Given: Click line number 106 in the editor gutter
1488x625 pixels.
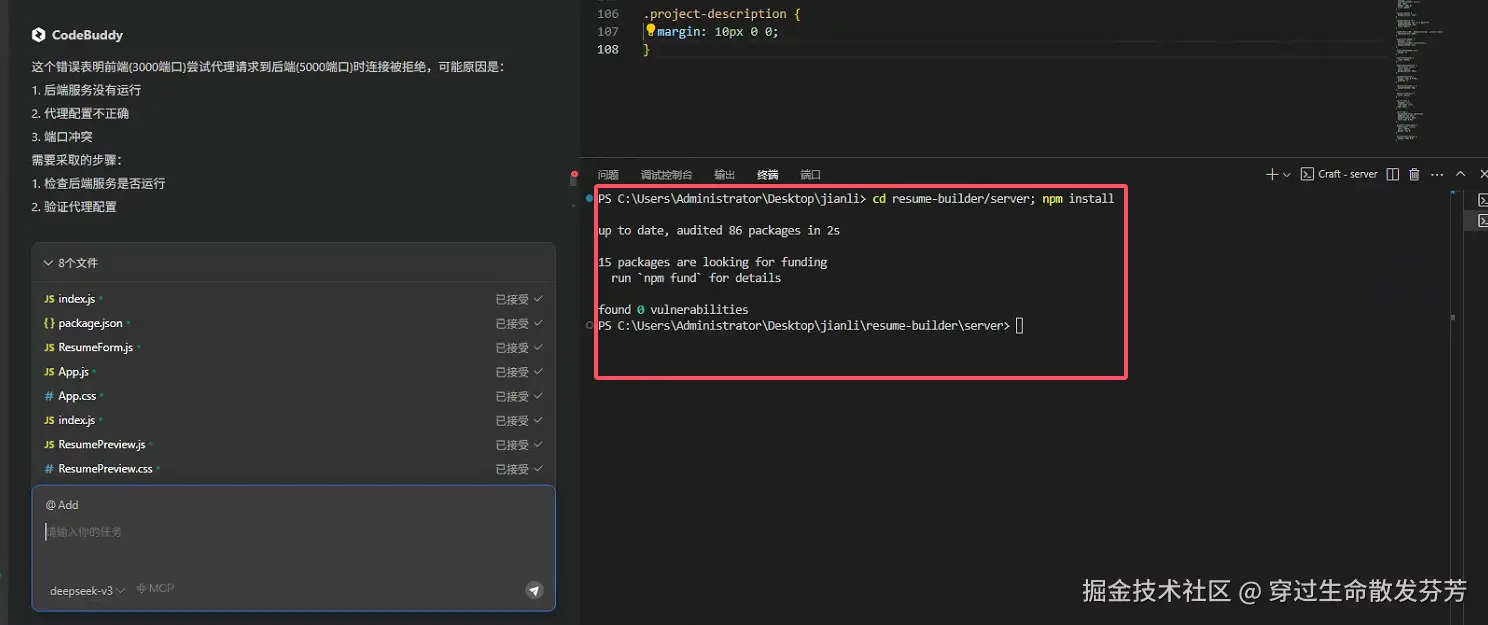Looking at the screenshot, I should [607, 14].
